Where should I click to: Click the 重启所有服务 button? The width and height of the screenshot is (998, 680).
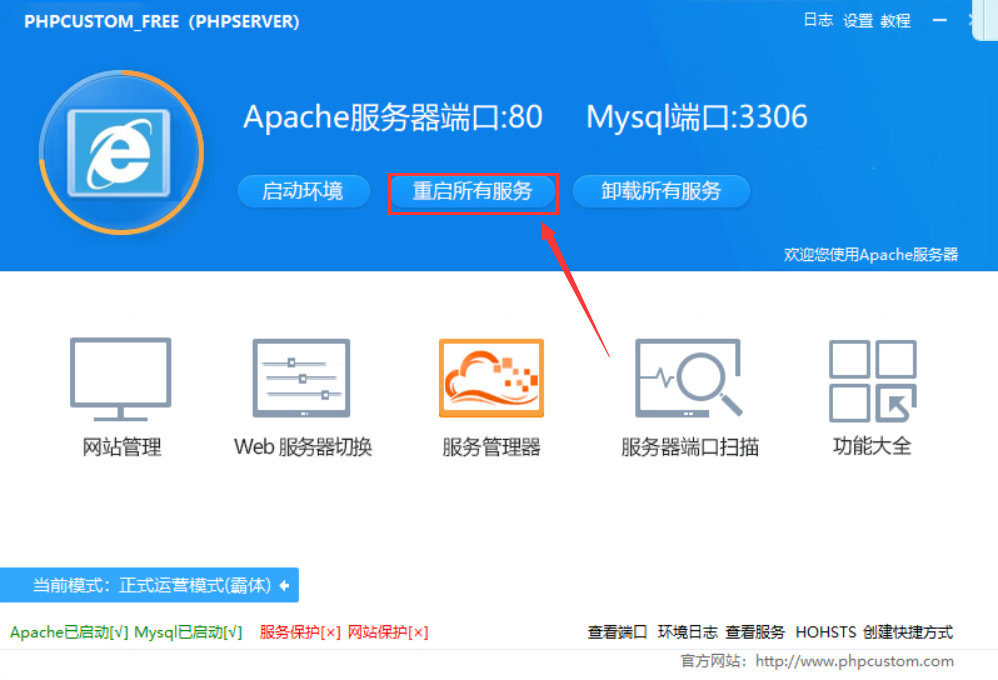click(472, 191)
